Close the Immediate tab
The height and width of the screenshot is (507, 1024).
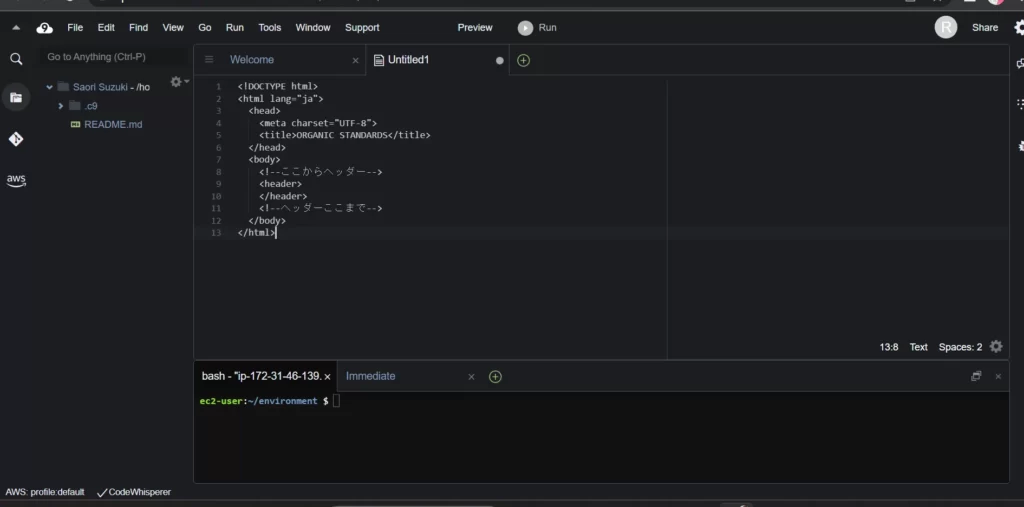[x=471, y=377]
